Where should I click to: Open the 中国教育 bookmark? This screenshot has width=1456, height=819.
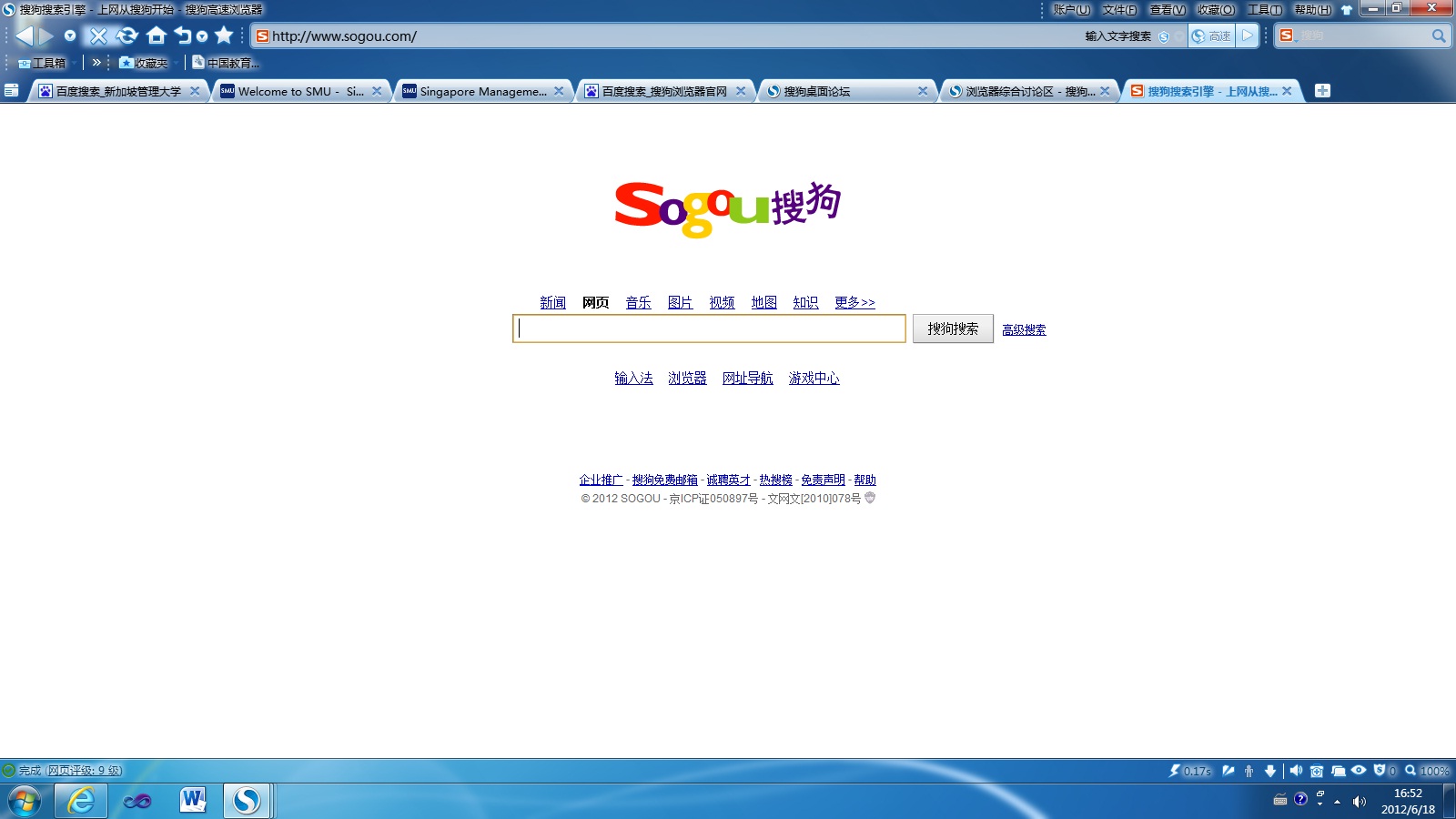pyautogui.click(x=225, y=63)
